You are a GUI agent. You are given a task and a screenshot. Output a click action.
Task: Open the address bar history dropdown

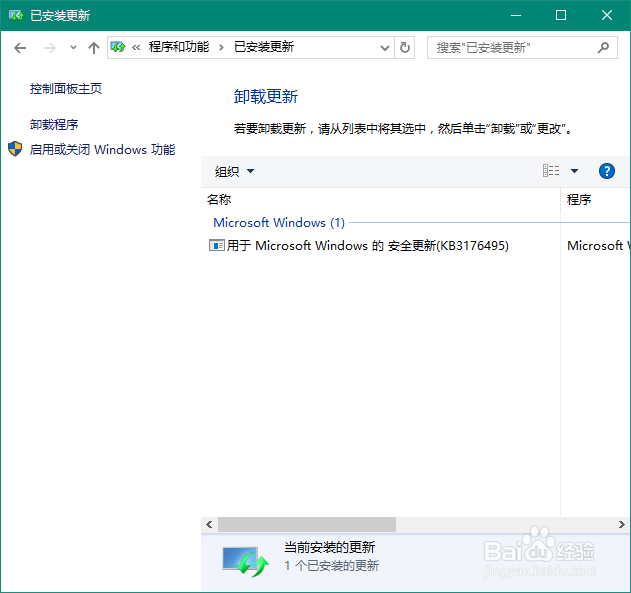tap(385, 48)
